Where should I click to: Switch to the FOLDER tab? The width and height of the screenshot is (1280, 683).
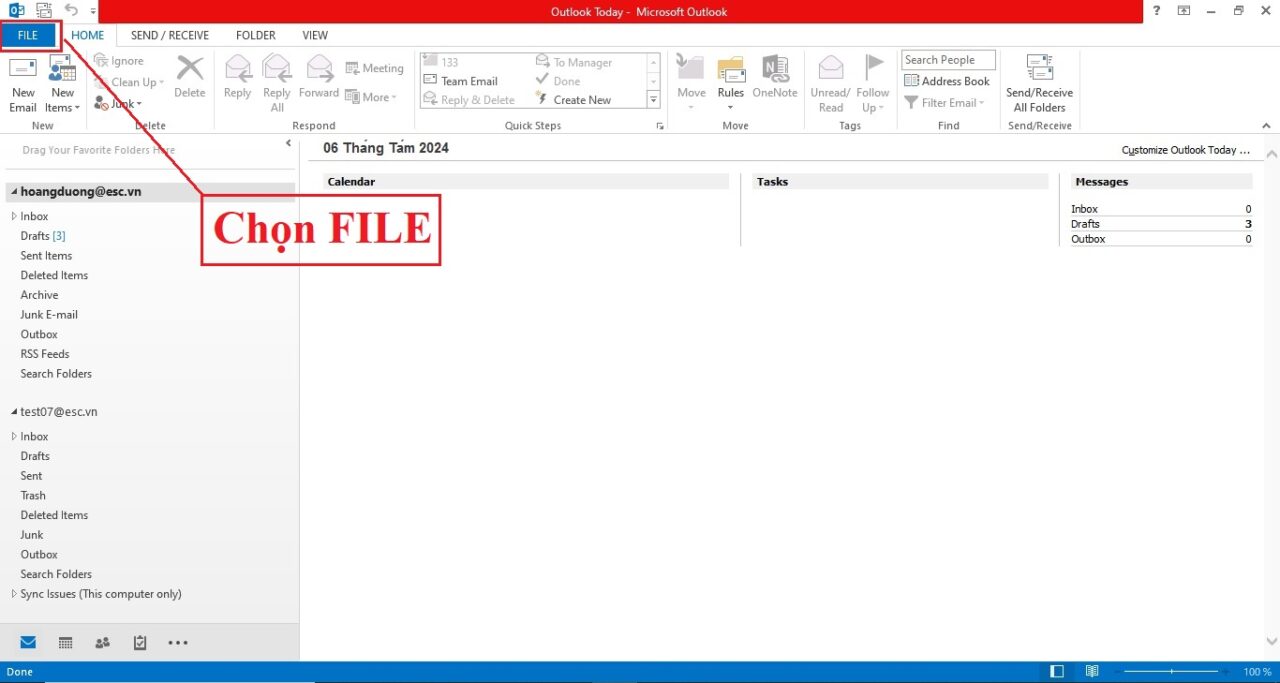click(x=256, y=35)
